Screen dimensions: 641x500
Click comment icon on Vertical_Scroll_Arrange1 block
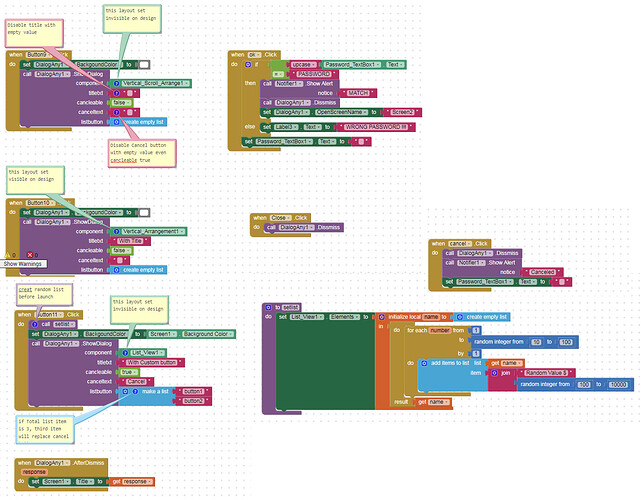click(x=117, y=83)
